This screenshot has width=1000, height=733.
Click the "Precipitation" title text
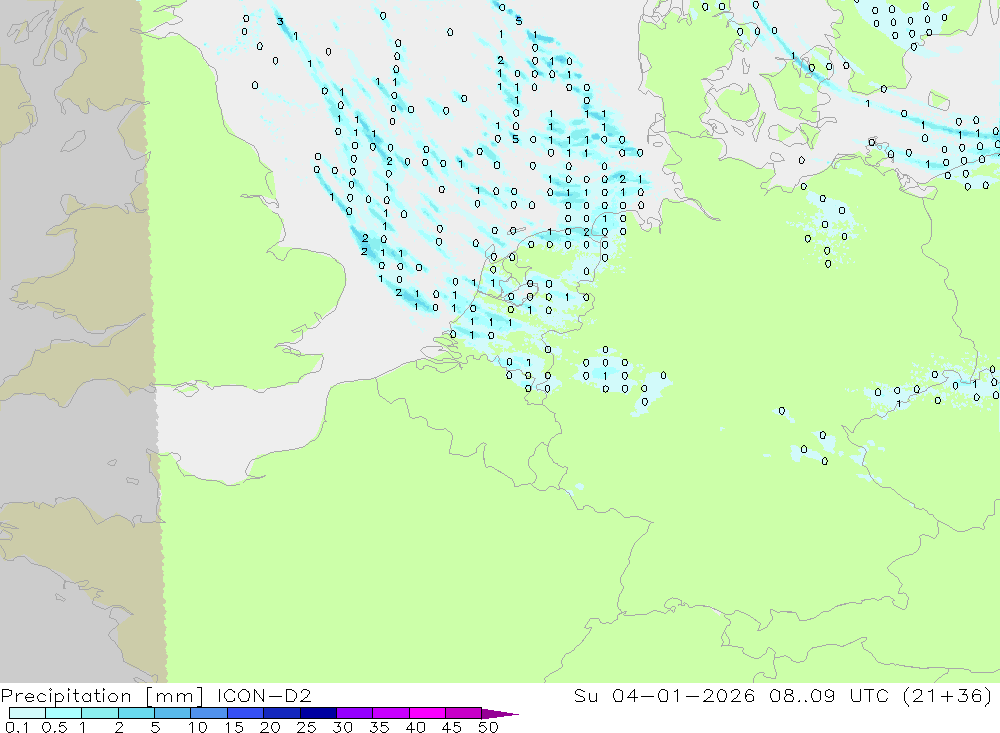[66, 696]
